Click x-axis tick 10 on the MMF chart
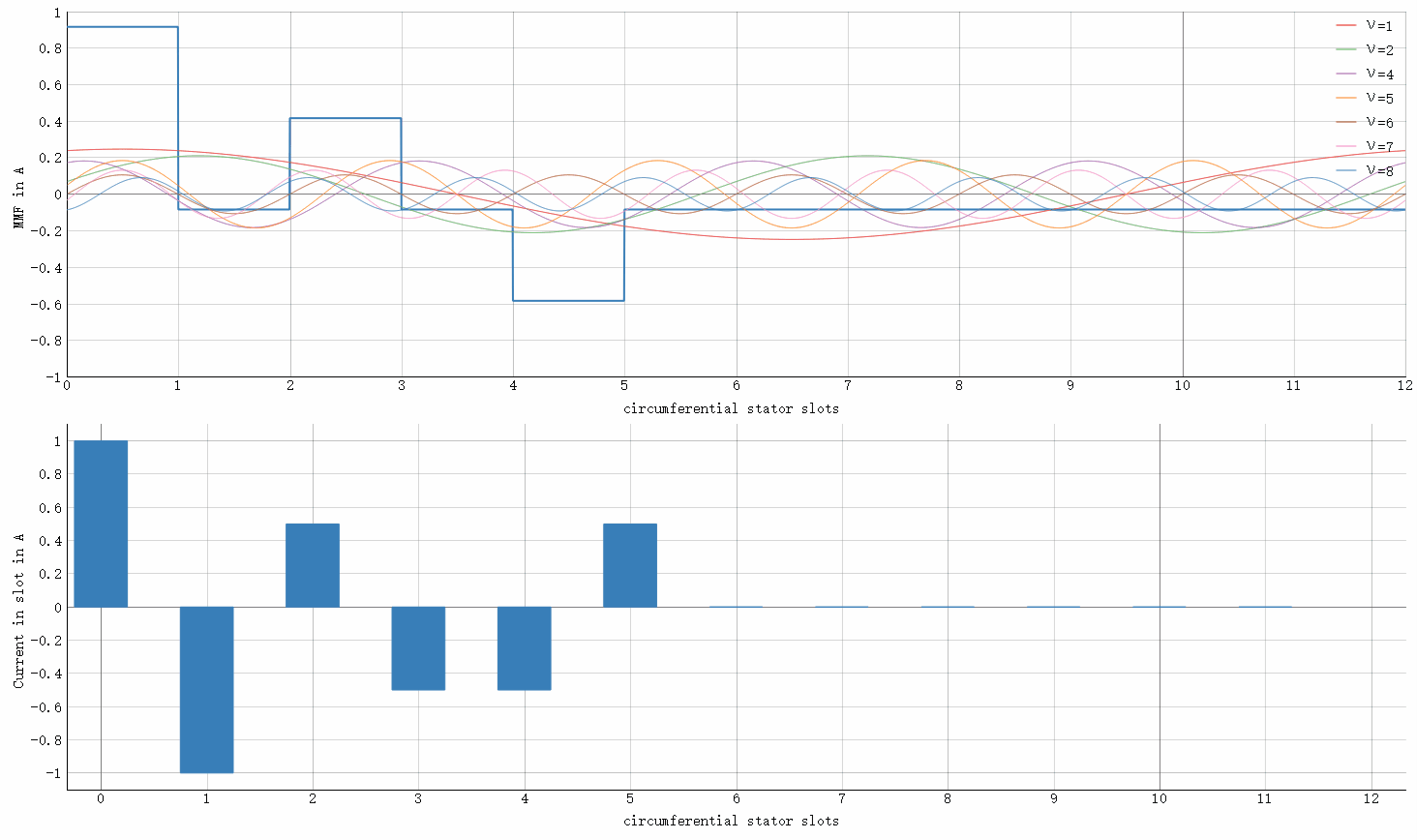 tap(1182, 385)
